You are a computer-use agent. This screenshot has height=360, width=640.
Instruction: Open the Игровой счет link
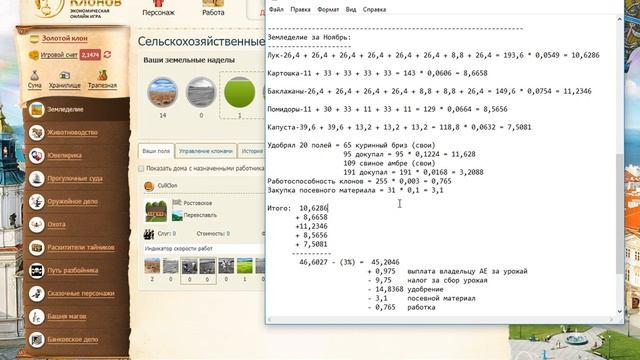[59, 55]
